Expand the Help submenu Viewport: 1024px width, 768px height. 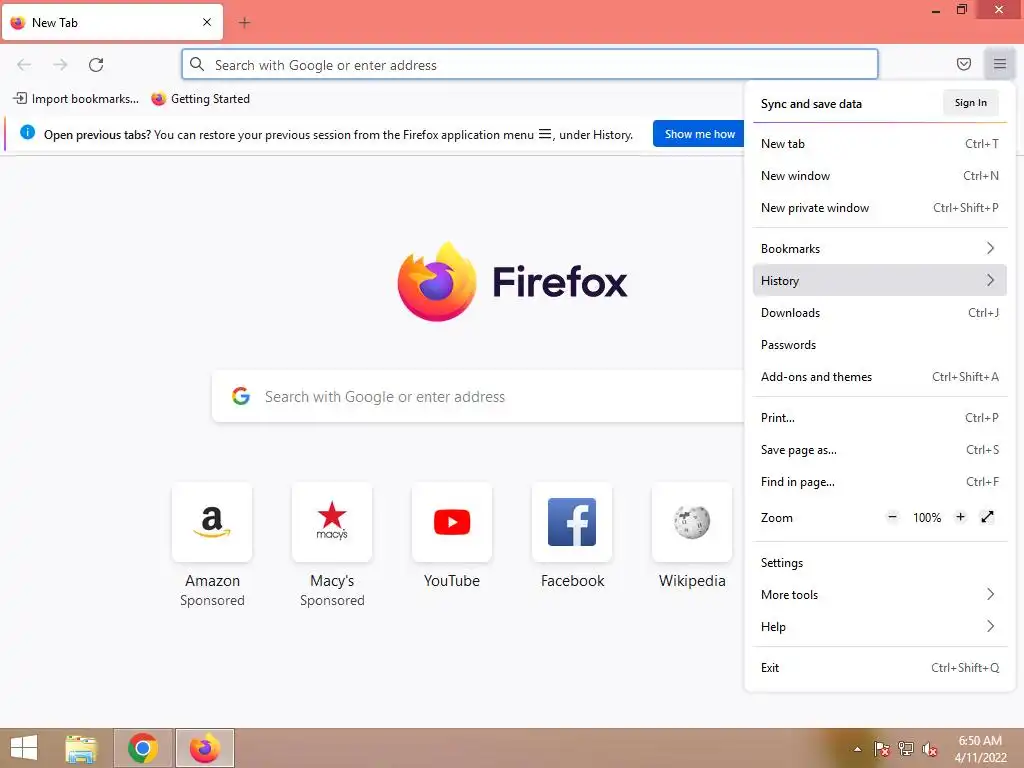pyautogui.click(x=880, y=627)
